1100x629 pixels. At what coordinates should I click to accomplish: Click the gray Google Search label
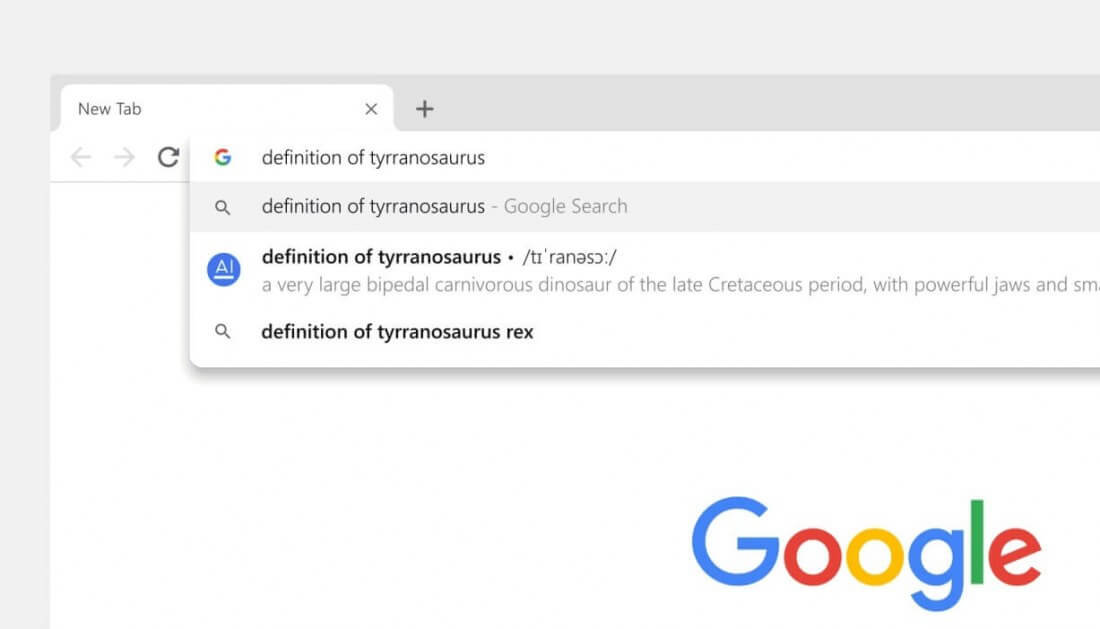tap(565, 206)
